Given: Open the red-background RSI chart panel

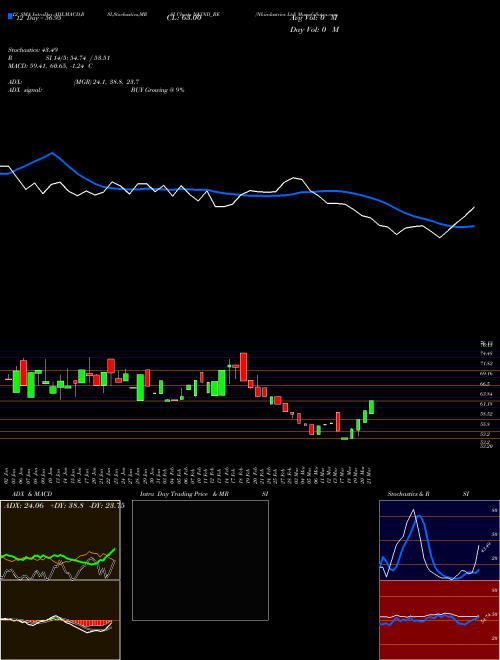Looking at the screenshot, I should [x=439, y=620].
